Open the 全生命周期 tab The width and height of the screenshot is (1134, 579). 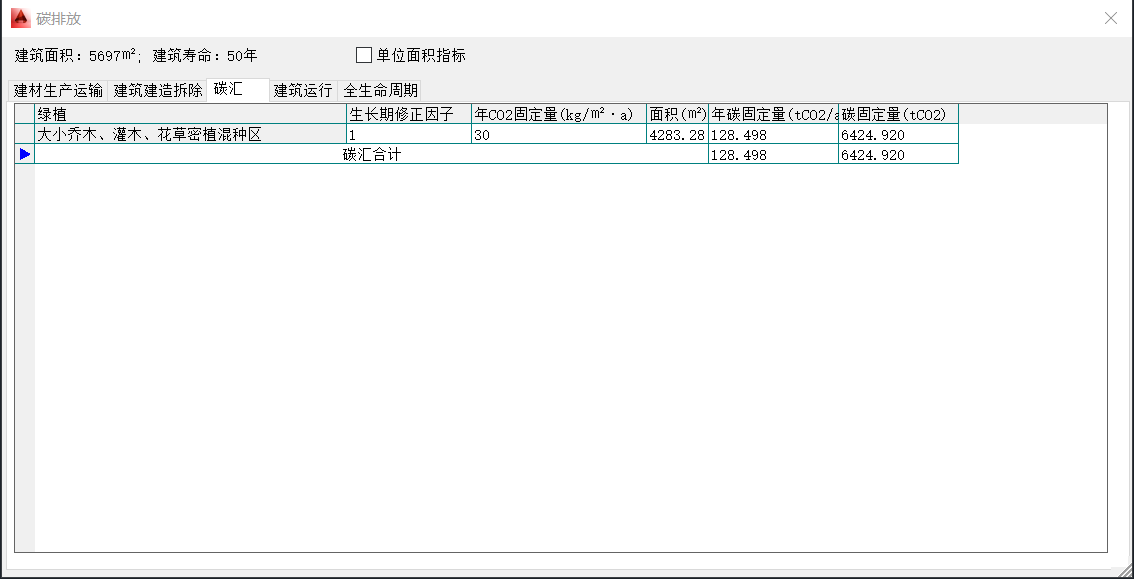coord(380,90)
